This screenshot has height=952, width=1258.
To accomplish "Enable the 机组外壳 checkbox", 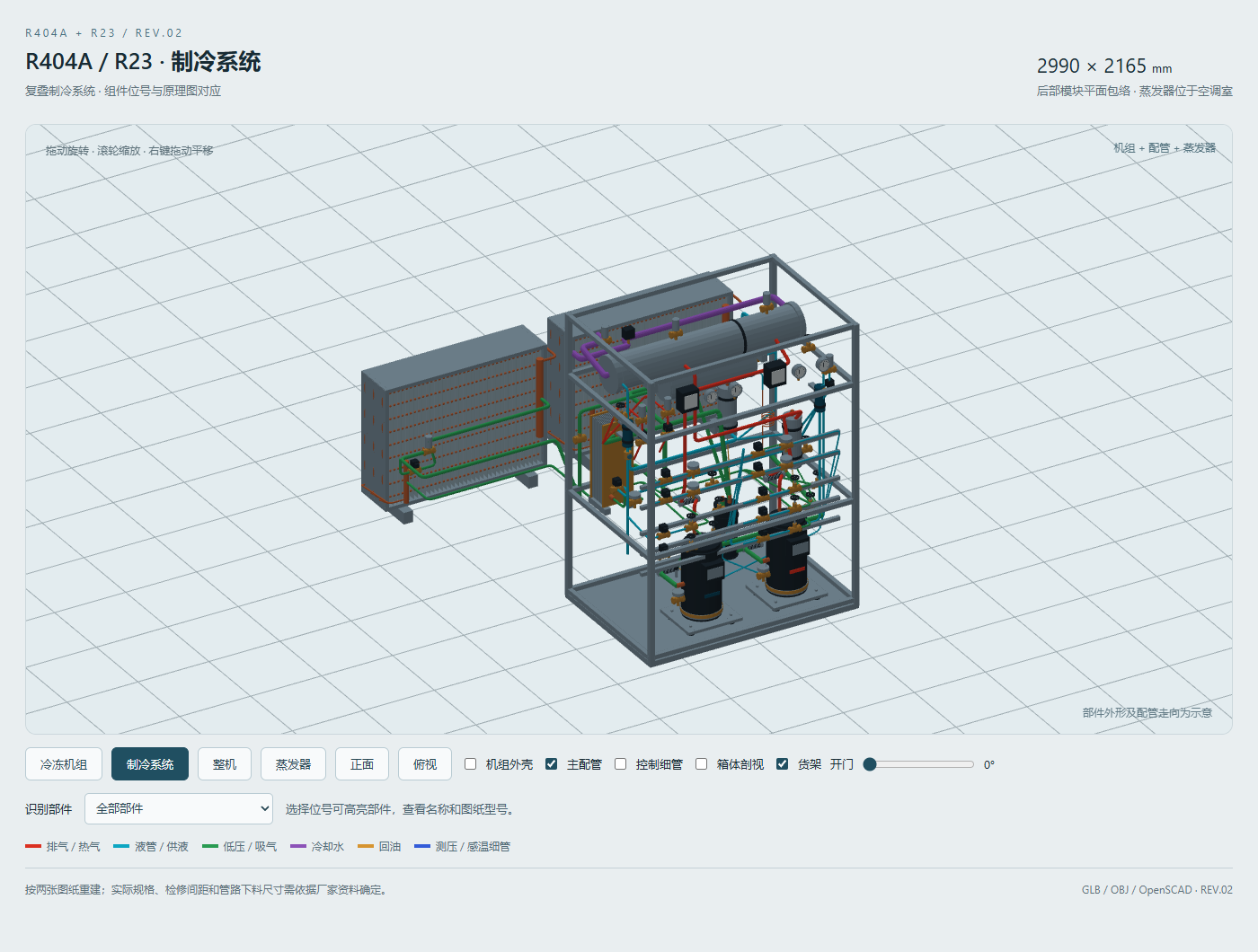I will coord(470,764).
